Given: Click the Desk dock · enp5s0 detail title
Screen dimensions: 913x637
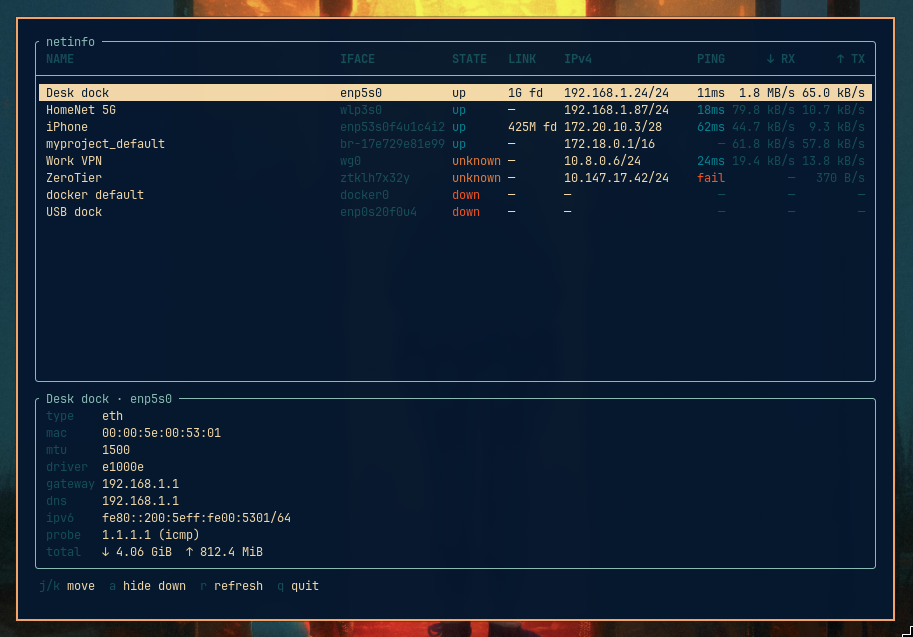Looking at the screenshot, I should (x=109, y=399).
